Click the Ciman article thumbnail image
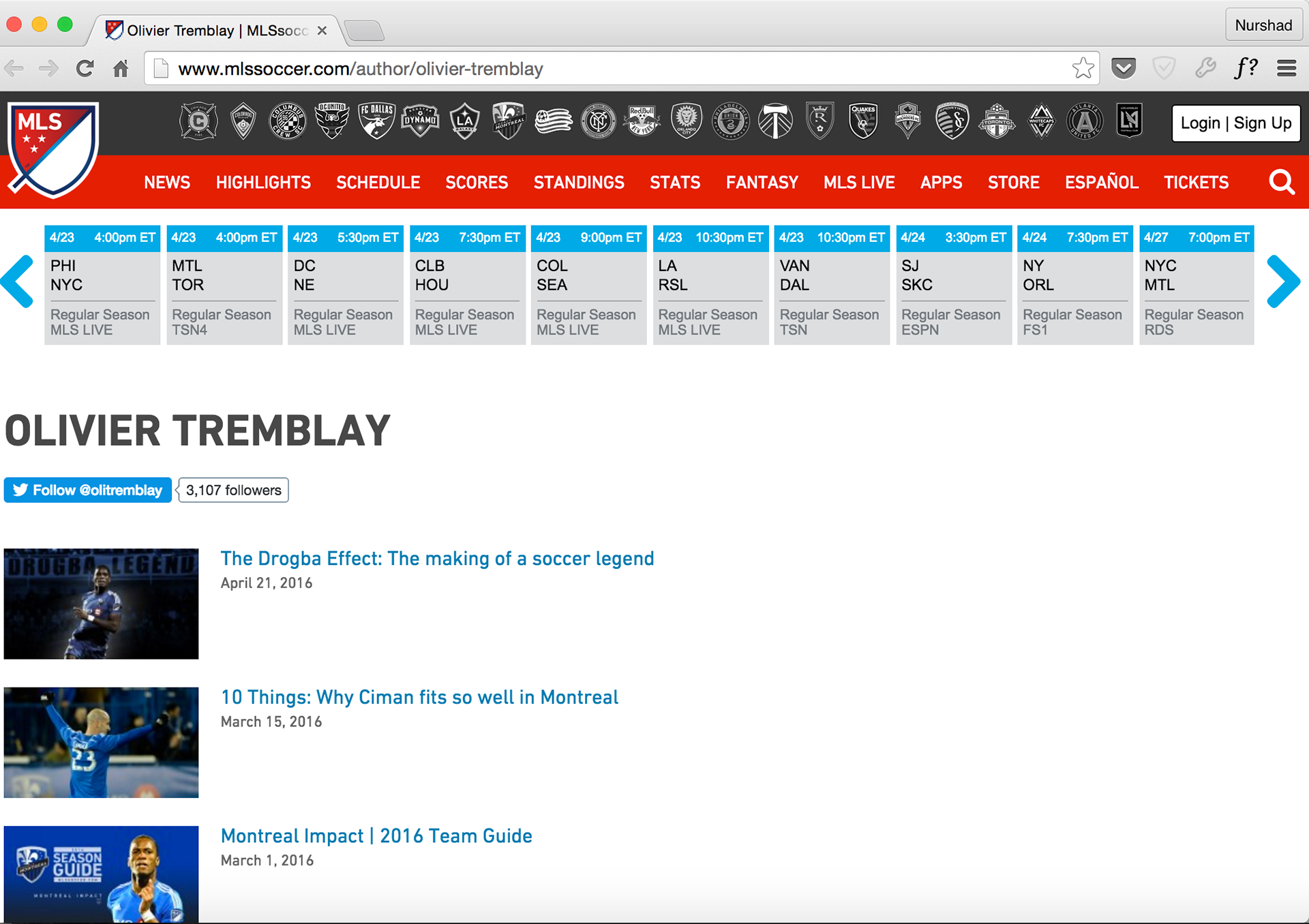The width and height of the screenshot is (1309, 924). tap(101, 742)
